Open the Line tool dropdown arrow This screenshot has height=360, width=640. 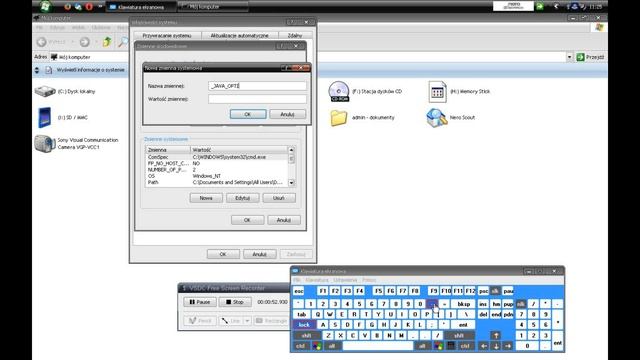click(247, 321)
